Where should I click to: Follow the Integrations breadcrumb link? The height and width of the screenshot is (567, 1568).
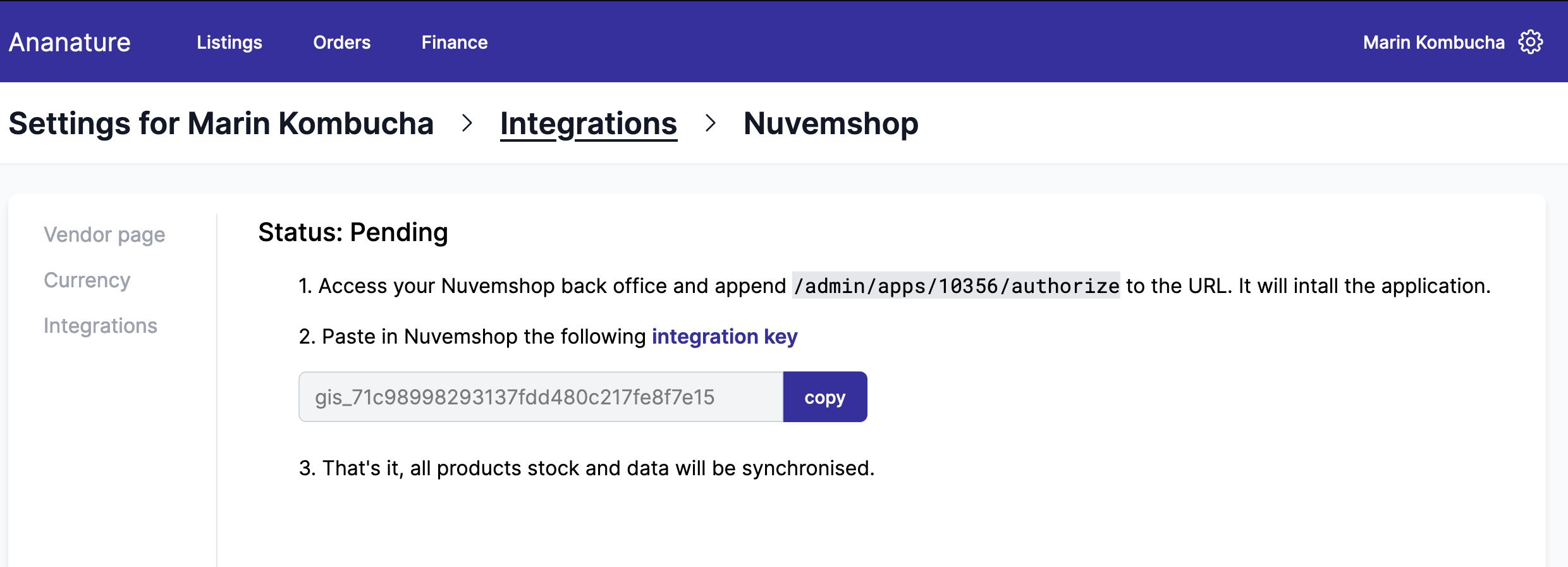(589, 123)
